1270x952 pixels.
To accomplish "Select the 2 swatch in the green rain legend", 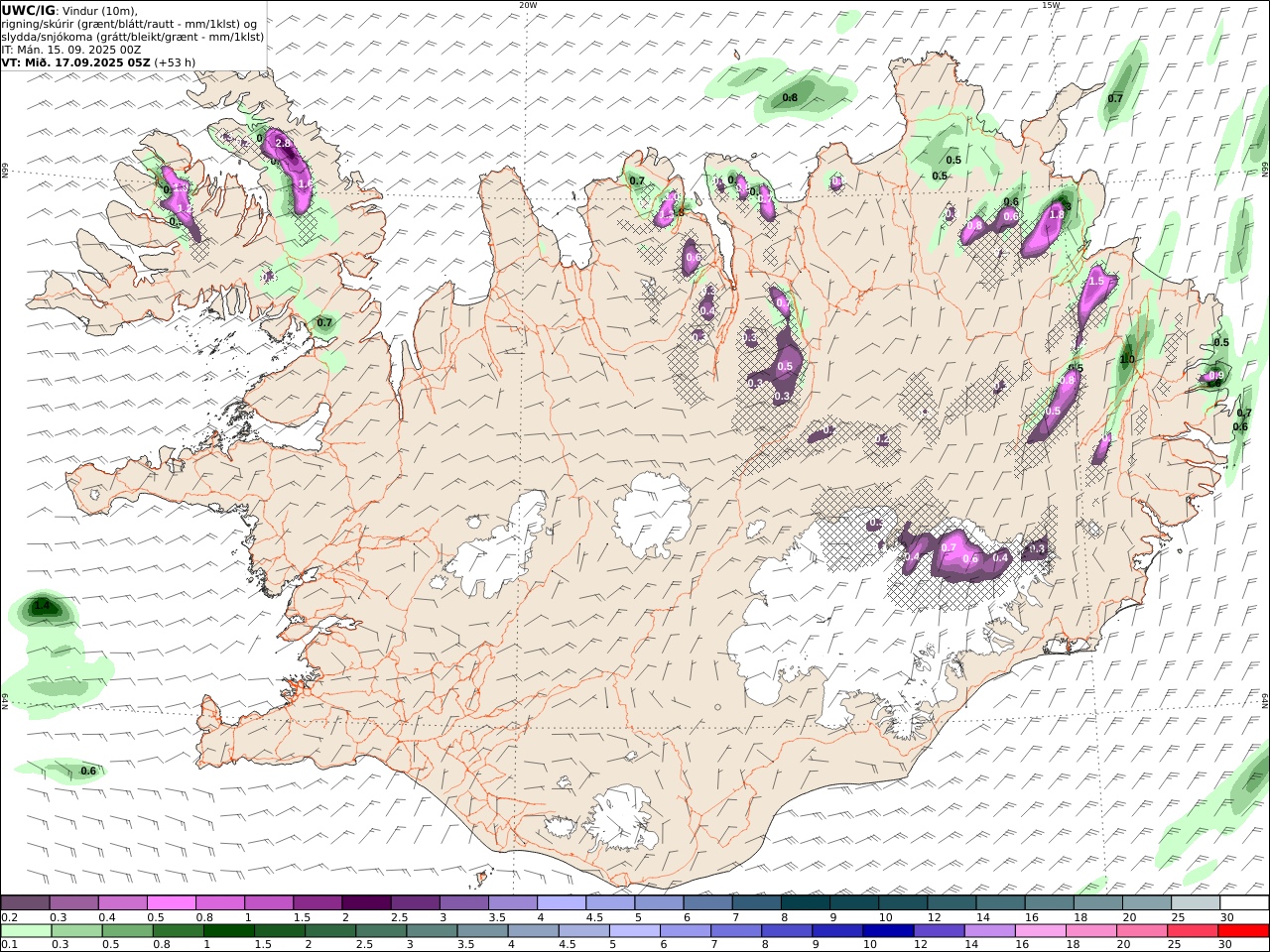I will pyautogui.click(x=329, y=931).
